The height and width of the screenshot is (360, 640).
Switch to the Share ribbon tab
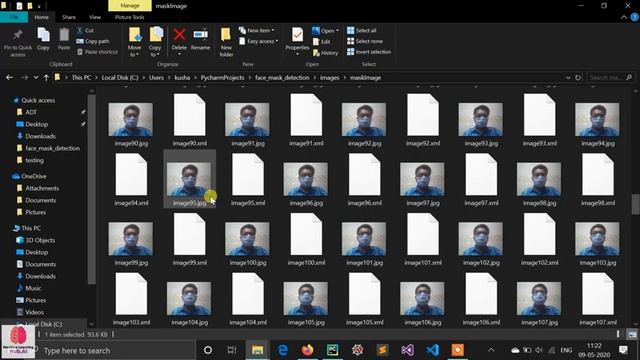69,17
